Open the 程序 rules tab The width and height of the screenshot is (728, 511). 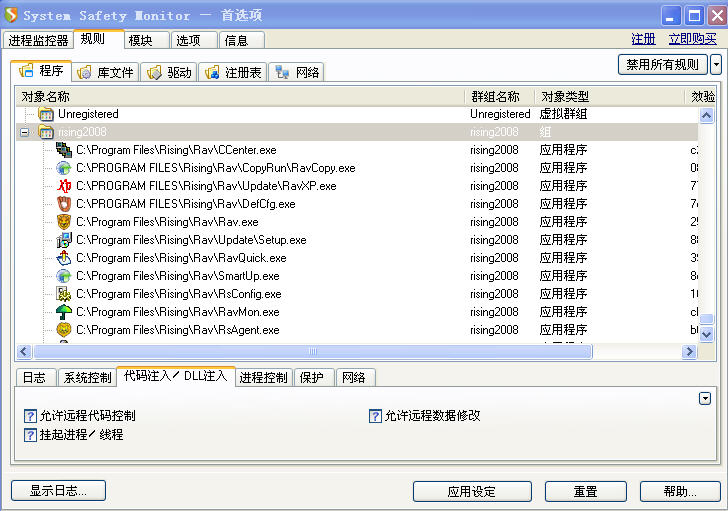click(41, 71)
